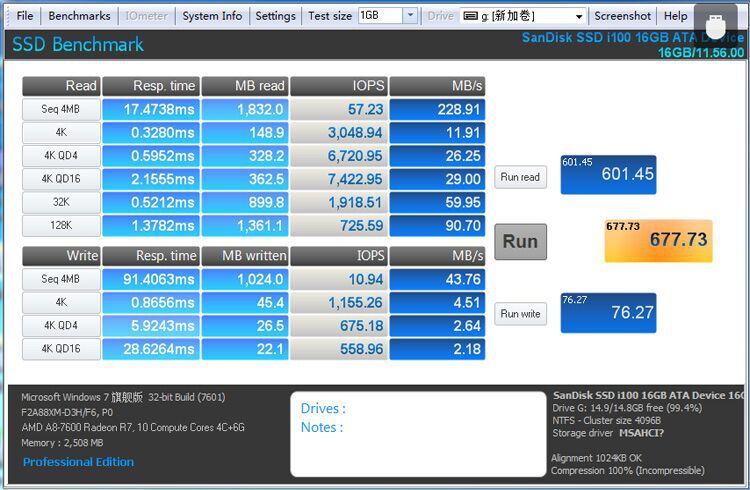Click the Read column header
This screenshot has width=750, height=490.
coord(61,86)
